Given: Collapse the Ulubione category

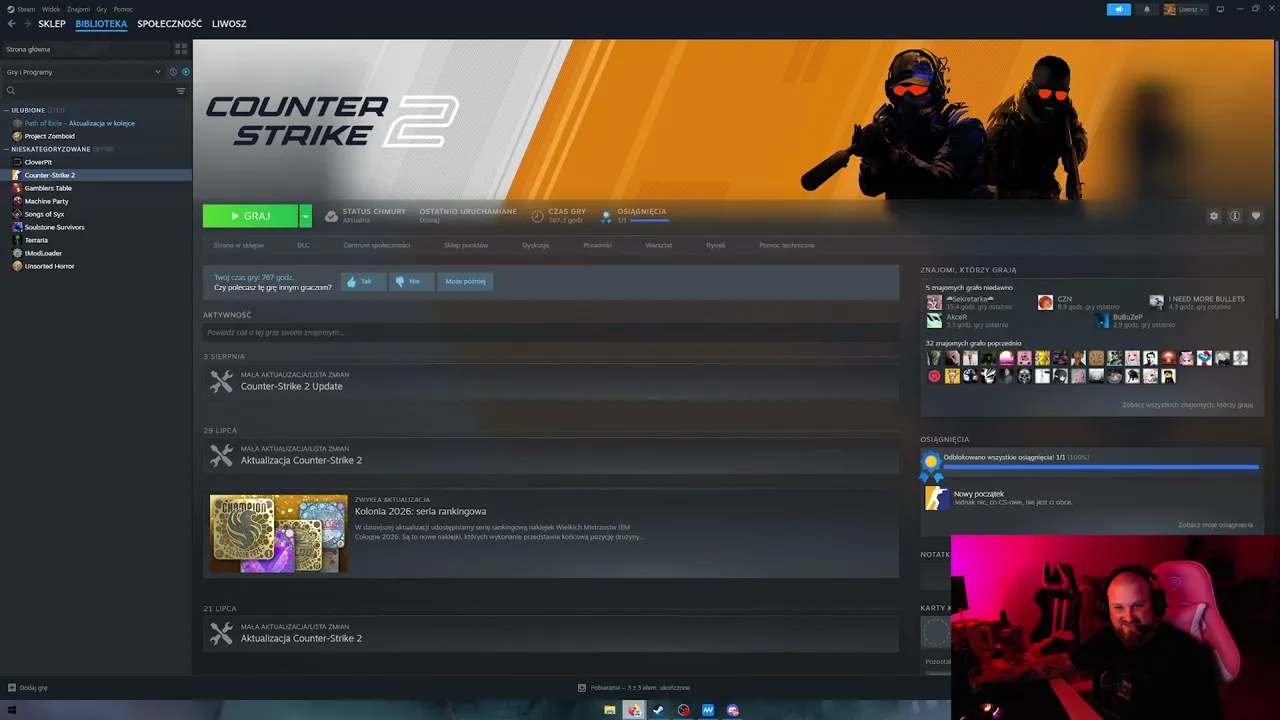Looking at the screenshot, I should pyautogui.click(x=6, y=110).
